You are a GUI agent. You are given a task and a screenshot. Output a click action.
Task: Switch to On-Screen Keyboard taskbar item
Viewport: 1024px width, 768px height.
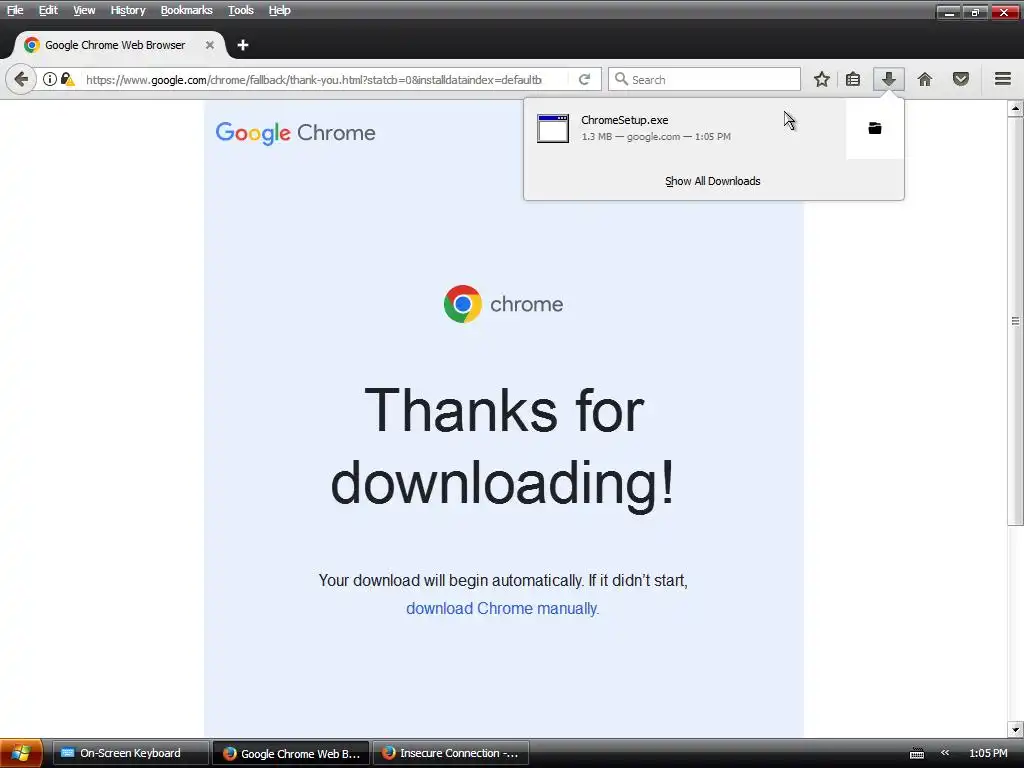point(130,753)
